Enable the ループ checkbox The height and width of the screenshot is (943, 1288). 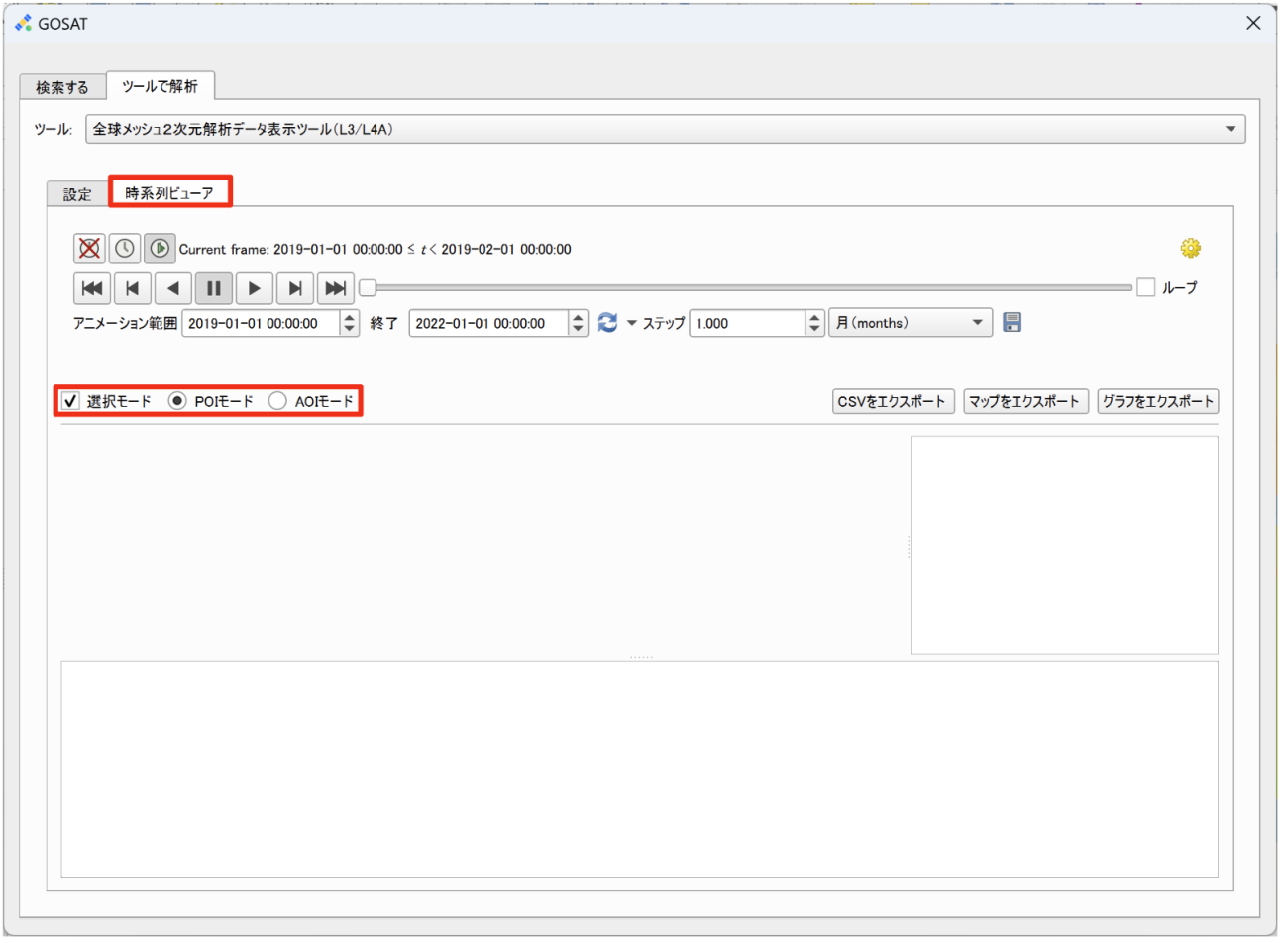point(1146,287)
